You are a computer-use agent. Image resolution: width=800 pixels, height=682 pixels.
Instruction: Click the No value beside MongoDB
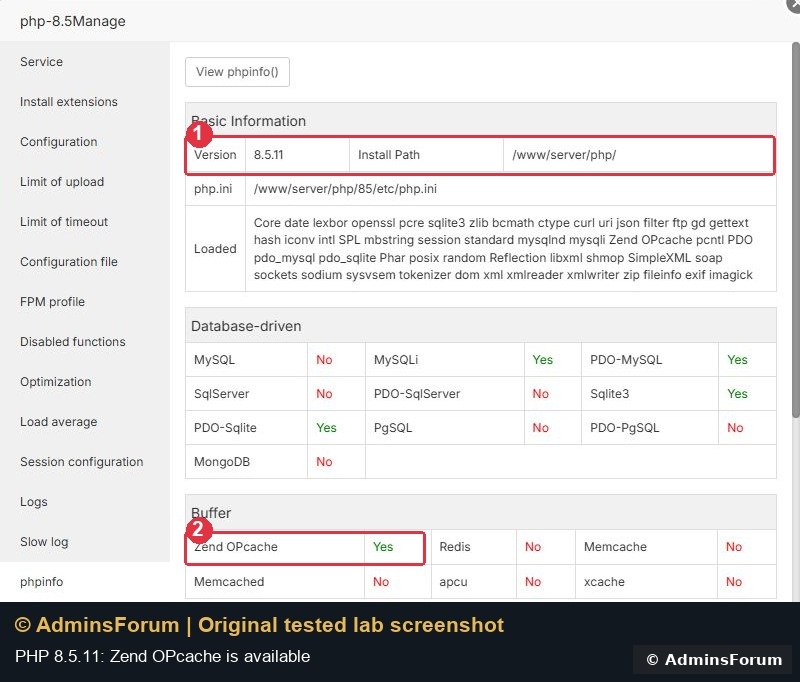click(324, 462)
